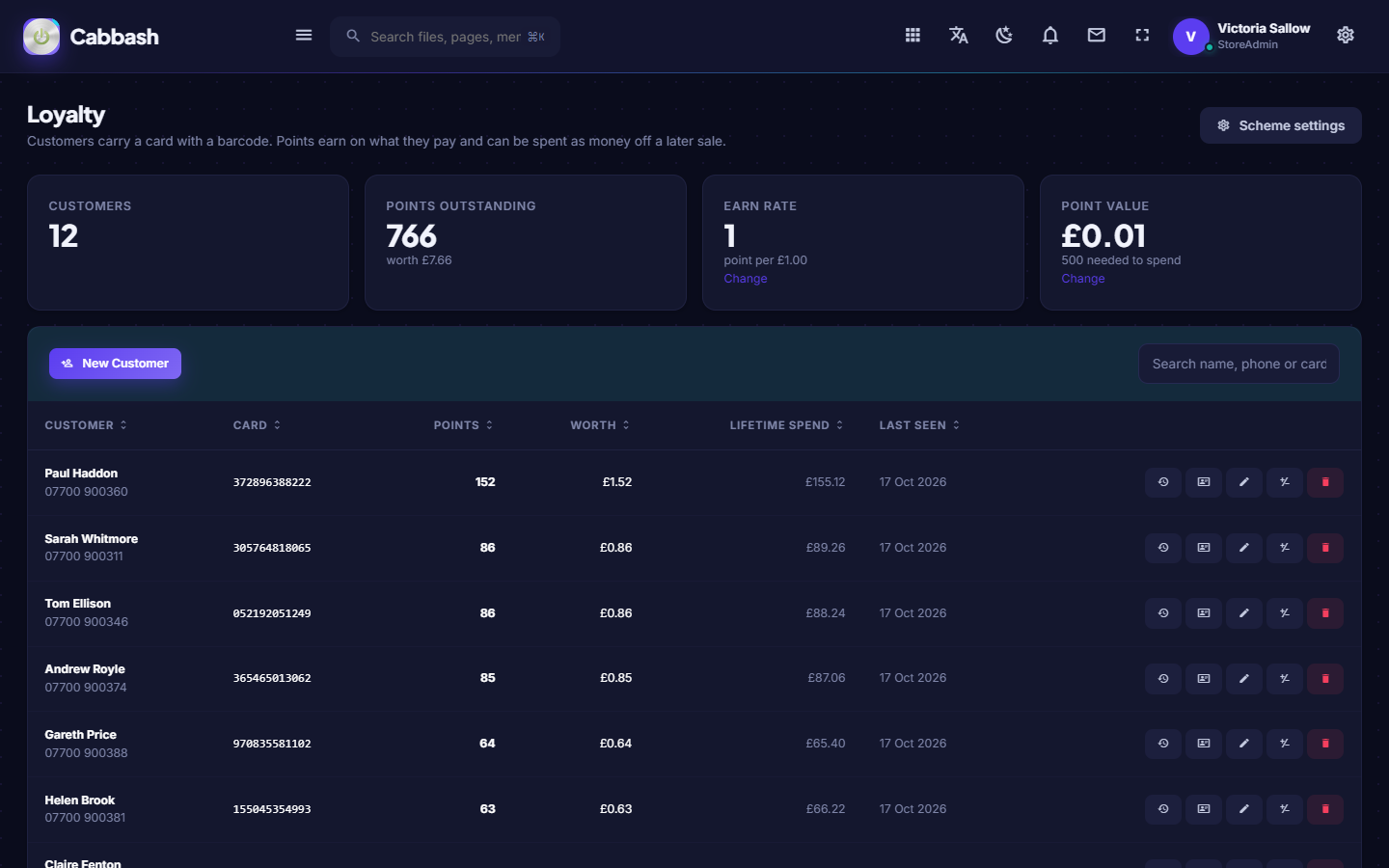Sort table by Customer column
This screenshot has height=868, width=1389.
[x=86, y=425]
